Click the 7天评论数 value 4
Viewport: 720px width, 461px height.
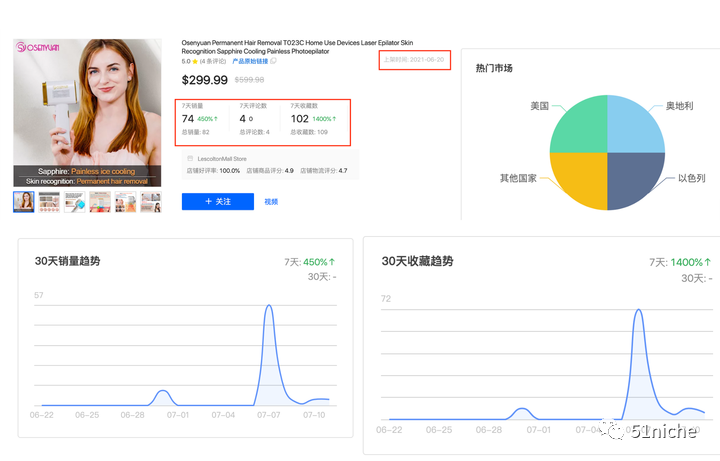click(242, 119)
